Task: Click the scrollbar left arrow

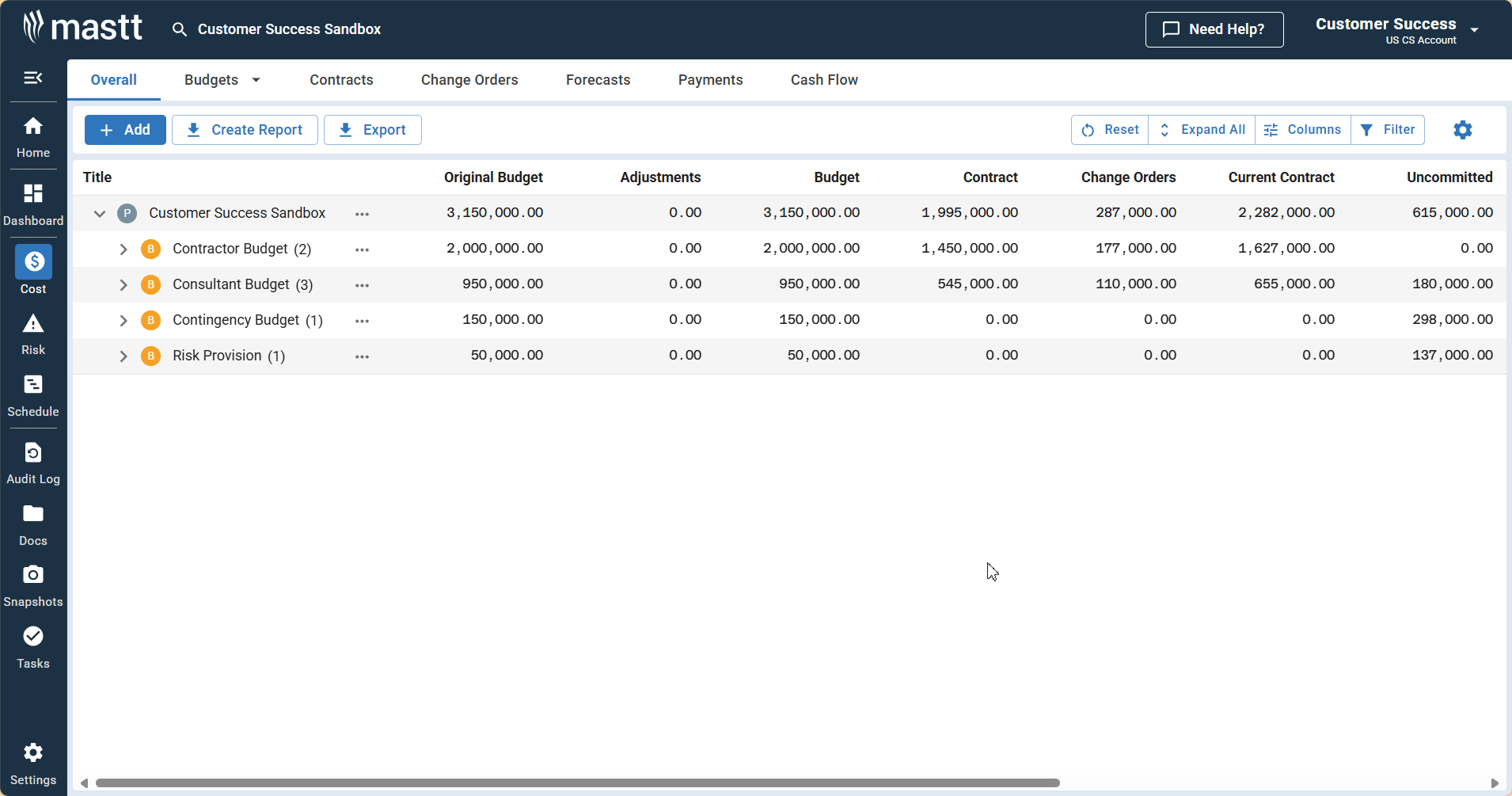Action: click(84, 783)
